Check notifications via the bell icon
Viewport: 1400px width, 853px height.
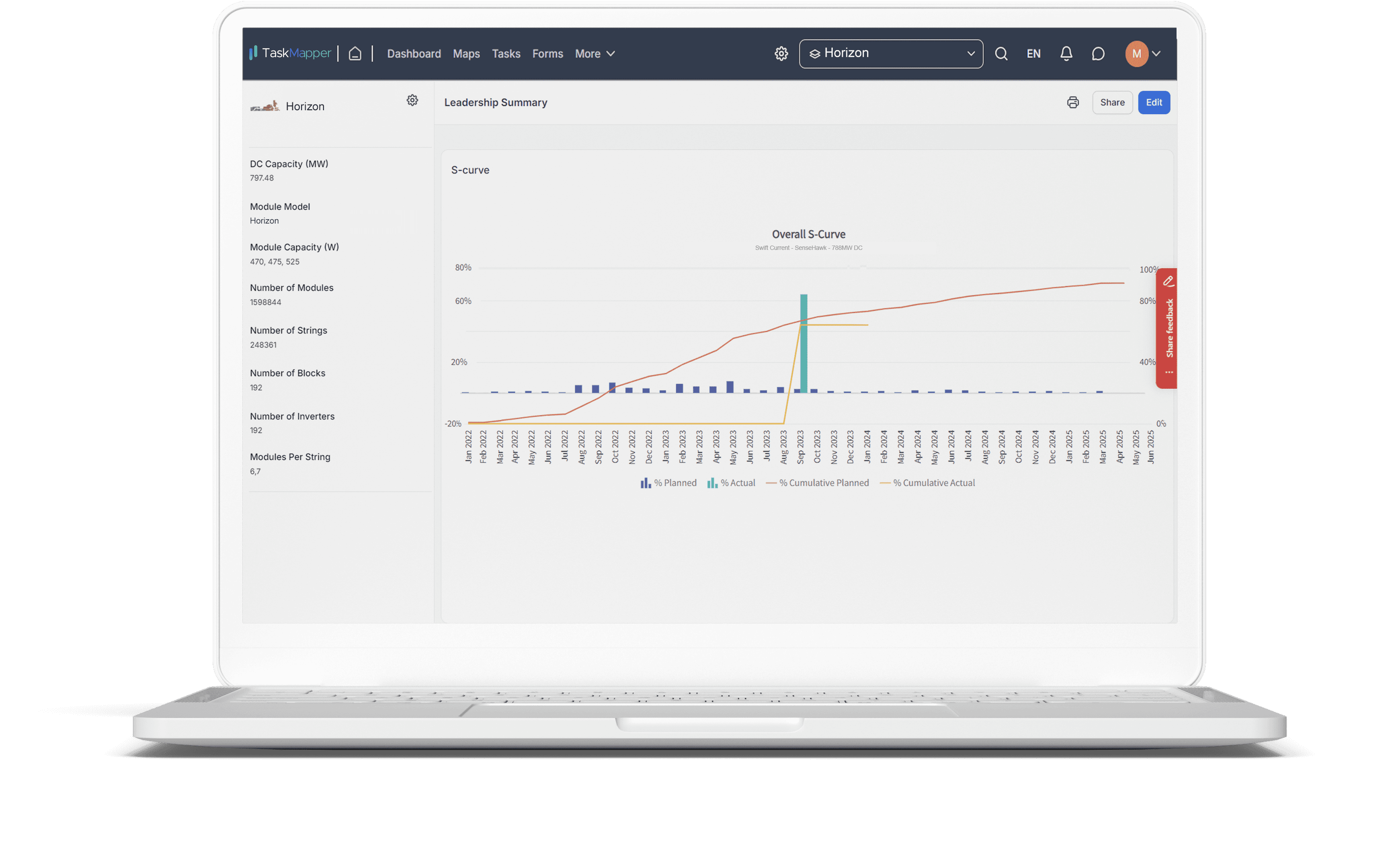point(1066,54)
